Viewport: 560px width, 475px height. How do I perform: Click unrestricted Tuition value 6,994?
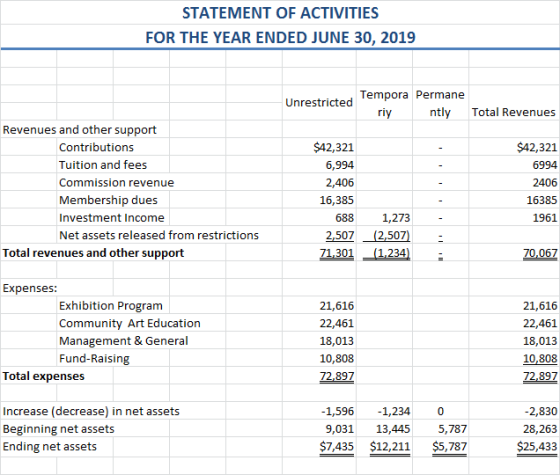click(x=340, y=165)
